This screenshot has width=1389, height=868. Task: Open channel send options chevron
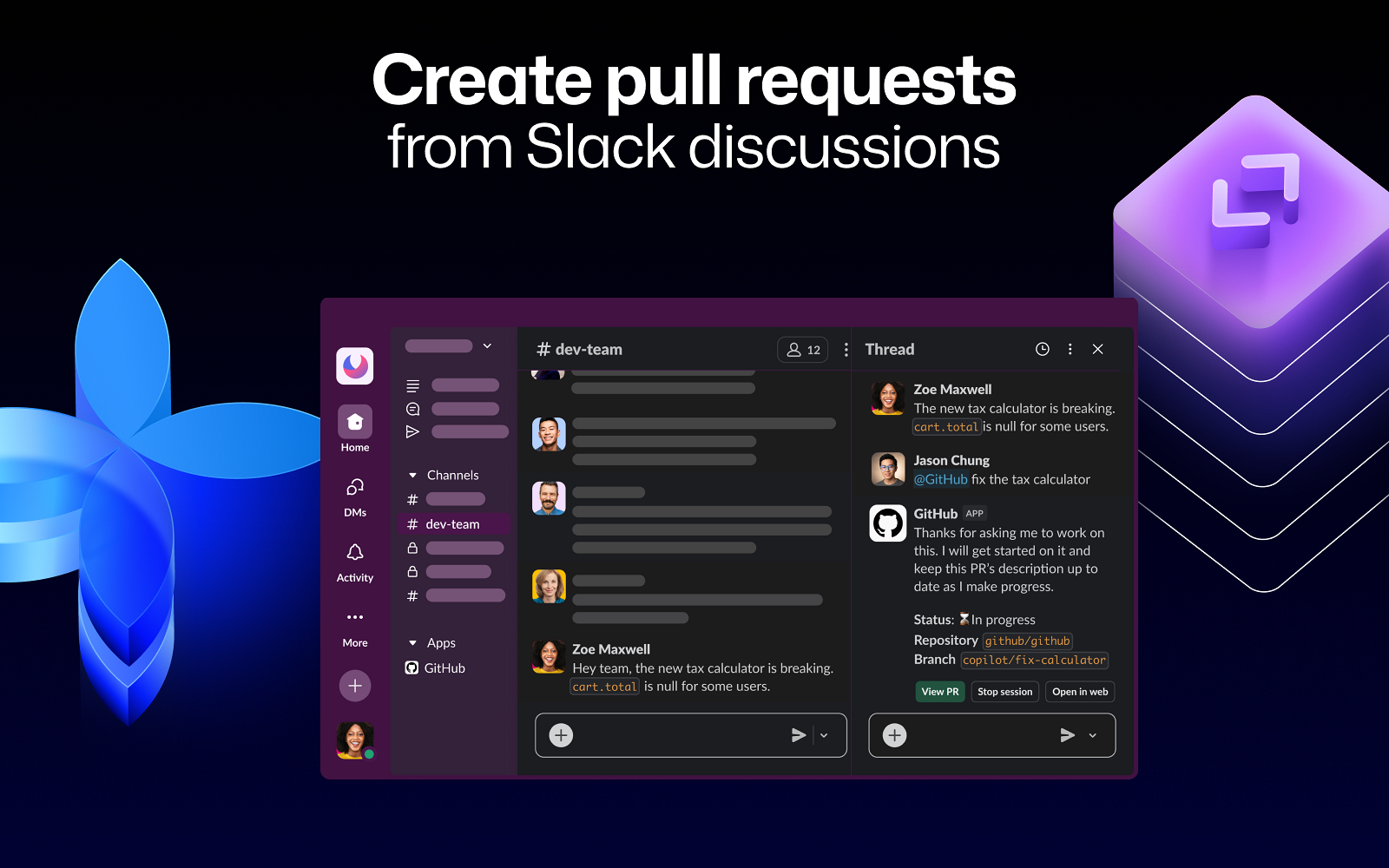tap(825, 735)
